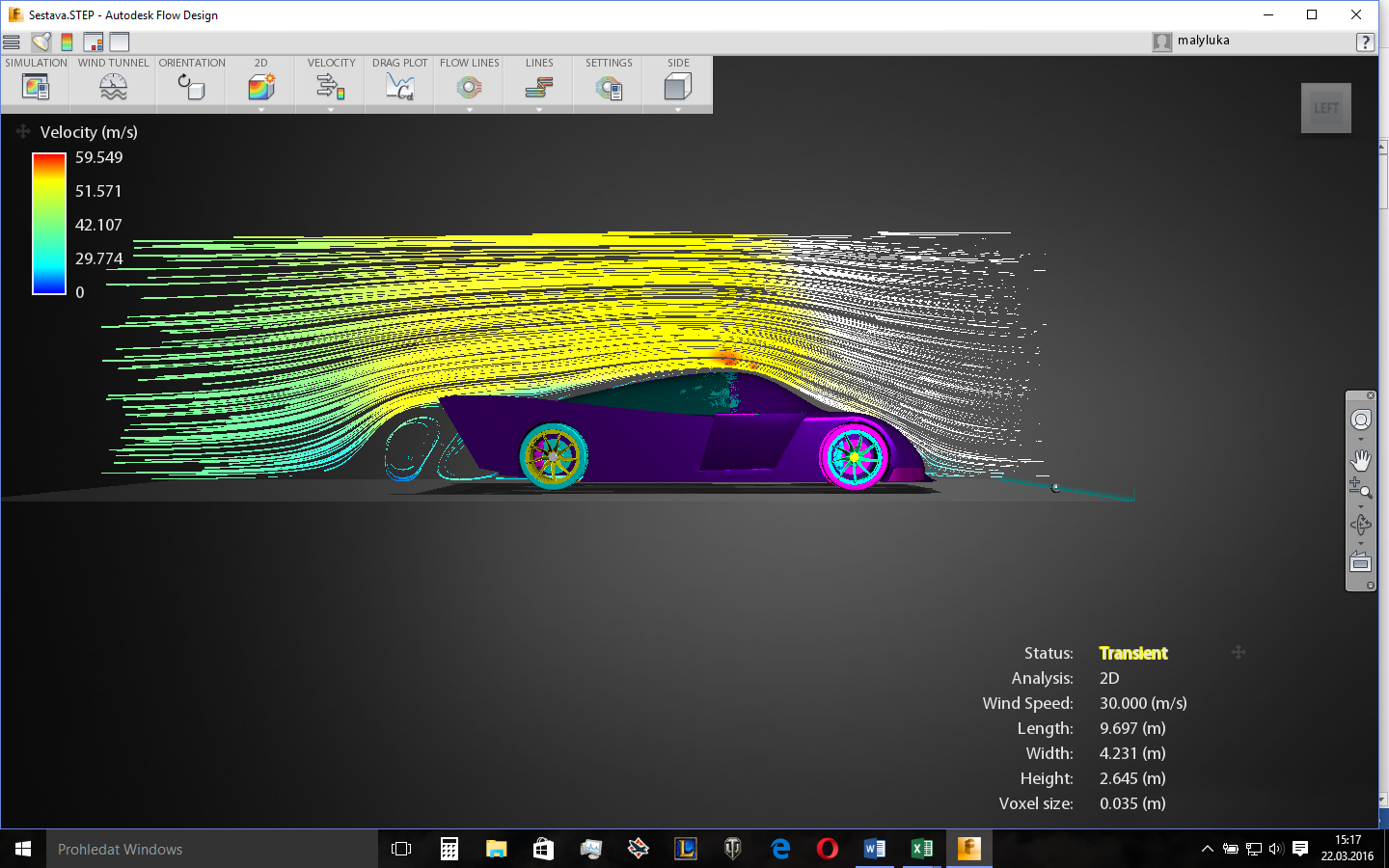Activate the Pan hand tool

(x=1361, y=460)
